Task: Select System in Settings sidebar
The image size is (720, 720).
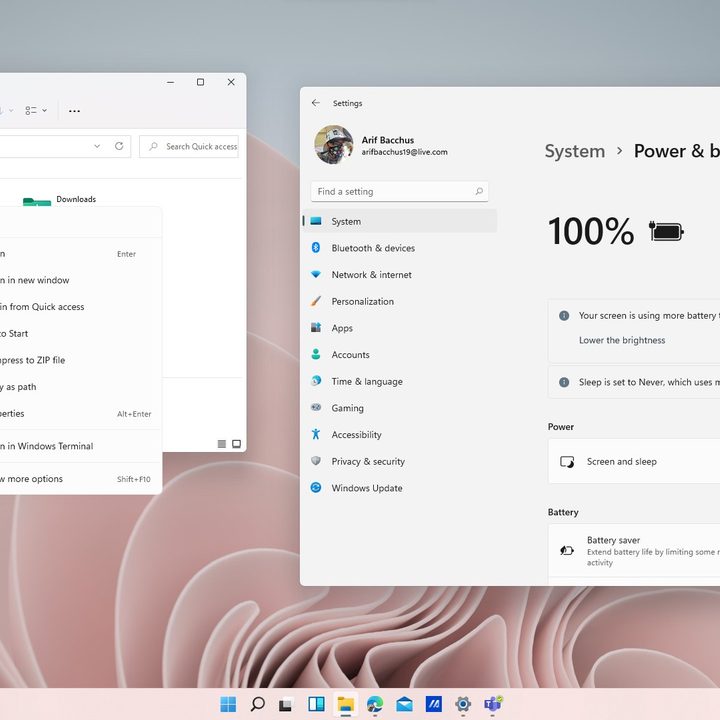Action: pos(399,221)
